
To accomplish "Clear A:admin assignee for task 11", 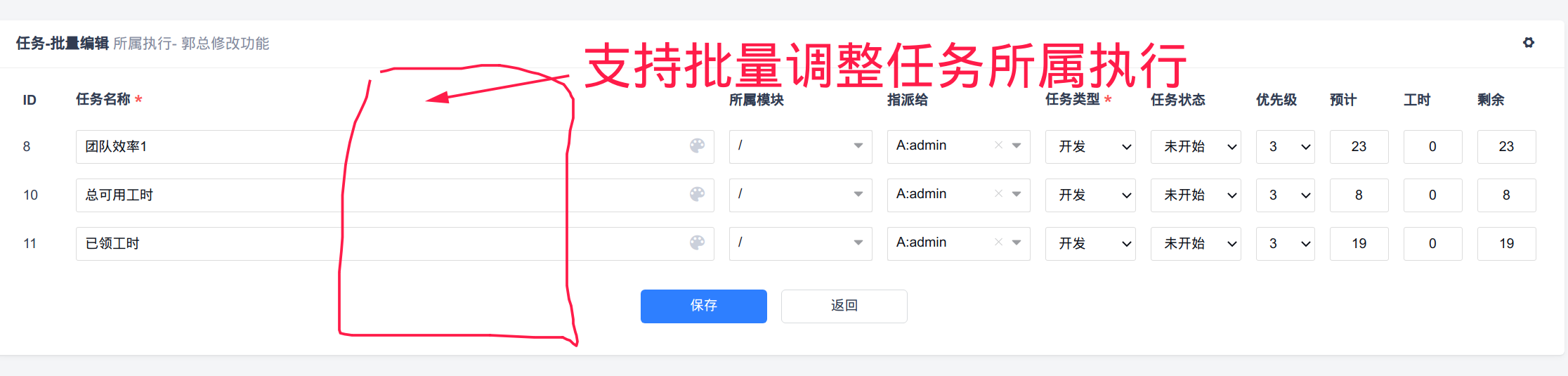I will click(998, 242).
